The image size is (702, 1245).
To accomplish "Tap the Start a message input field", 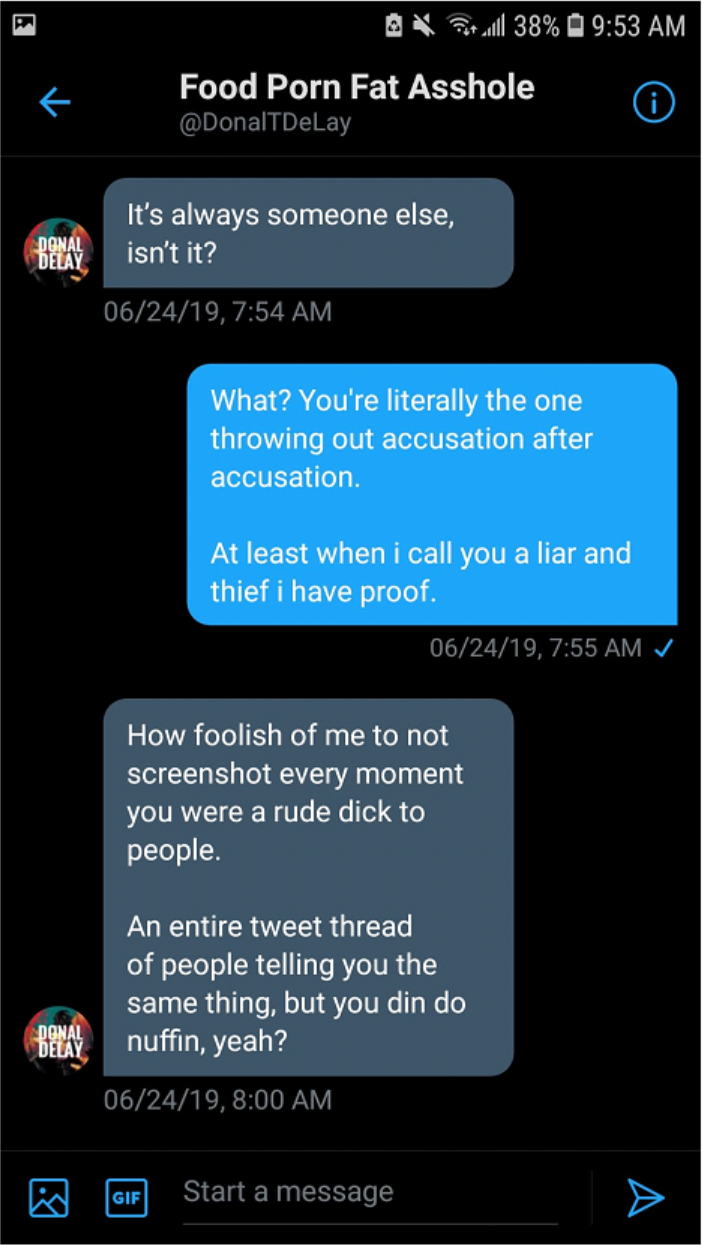I will click(380, 1194).
